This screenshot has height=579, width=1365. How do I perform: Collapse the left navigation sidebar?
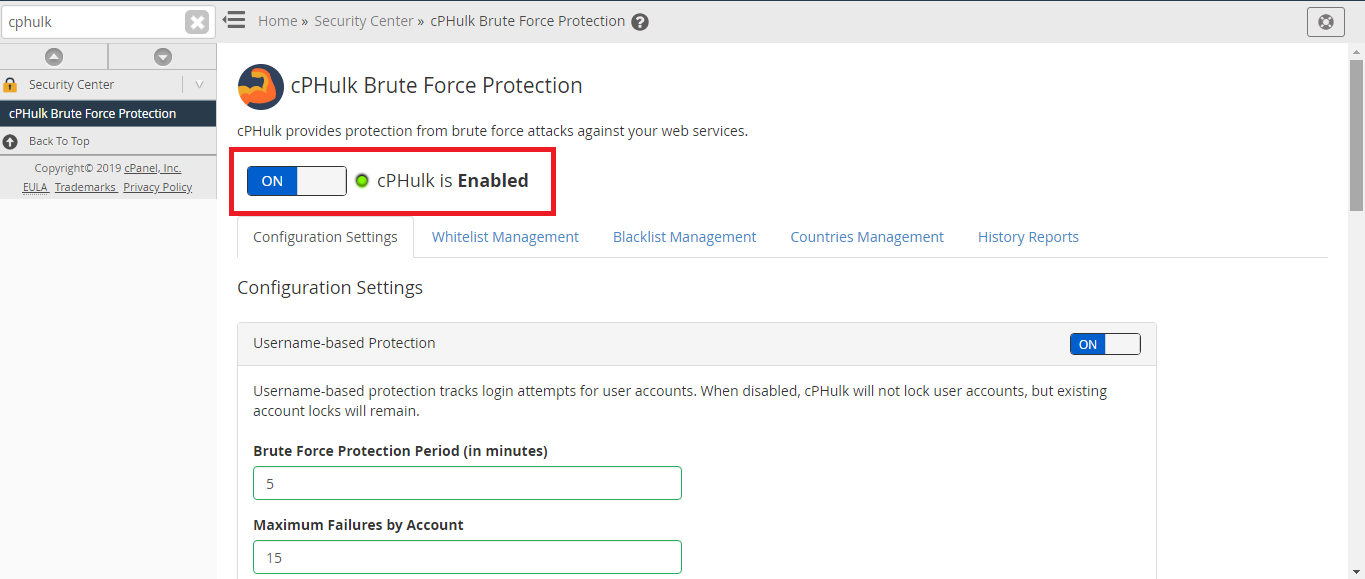235,20
